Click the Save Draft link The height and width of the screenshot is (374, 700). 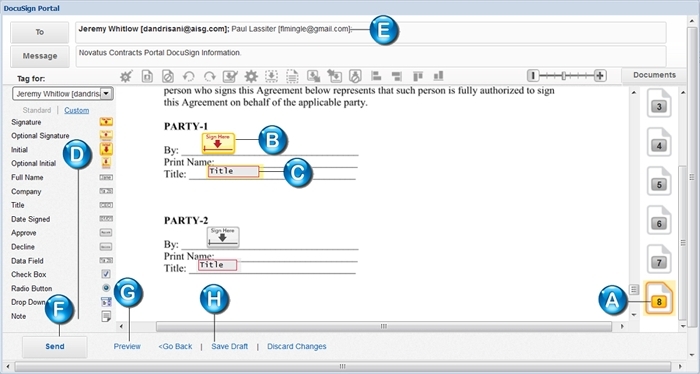click(x=229, y=346)
